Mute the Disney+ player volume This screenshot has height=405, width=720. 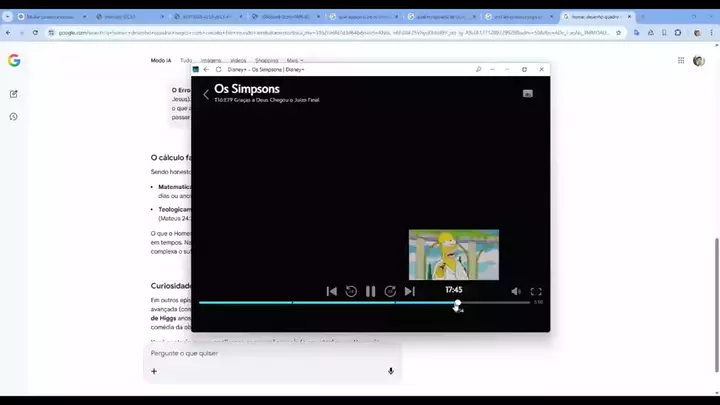(x=516, y=291)
